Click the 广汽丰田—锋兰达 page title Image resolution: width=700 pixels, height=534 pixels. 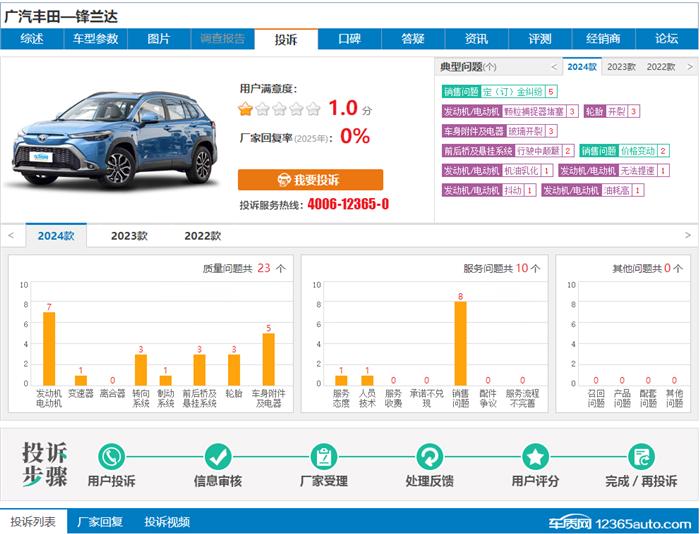(61, 17)
